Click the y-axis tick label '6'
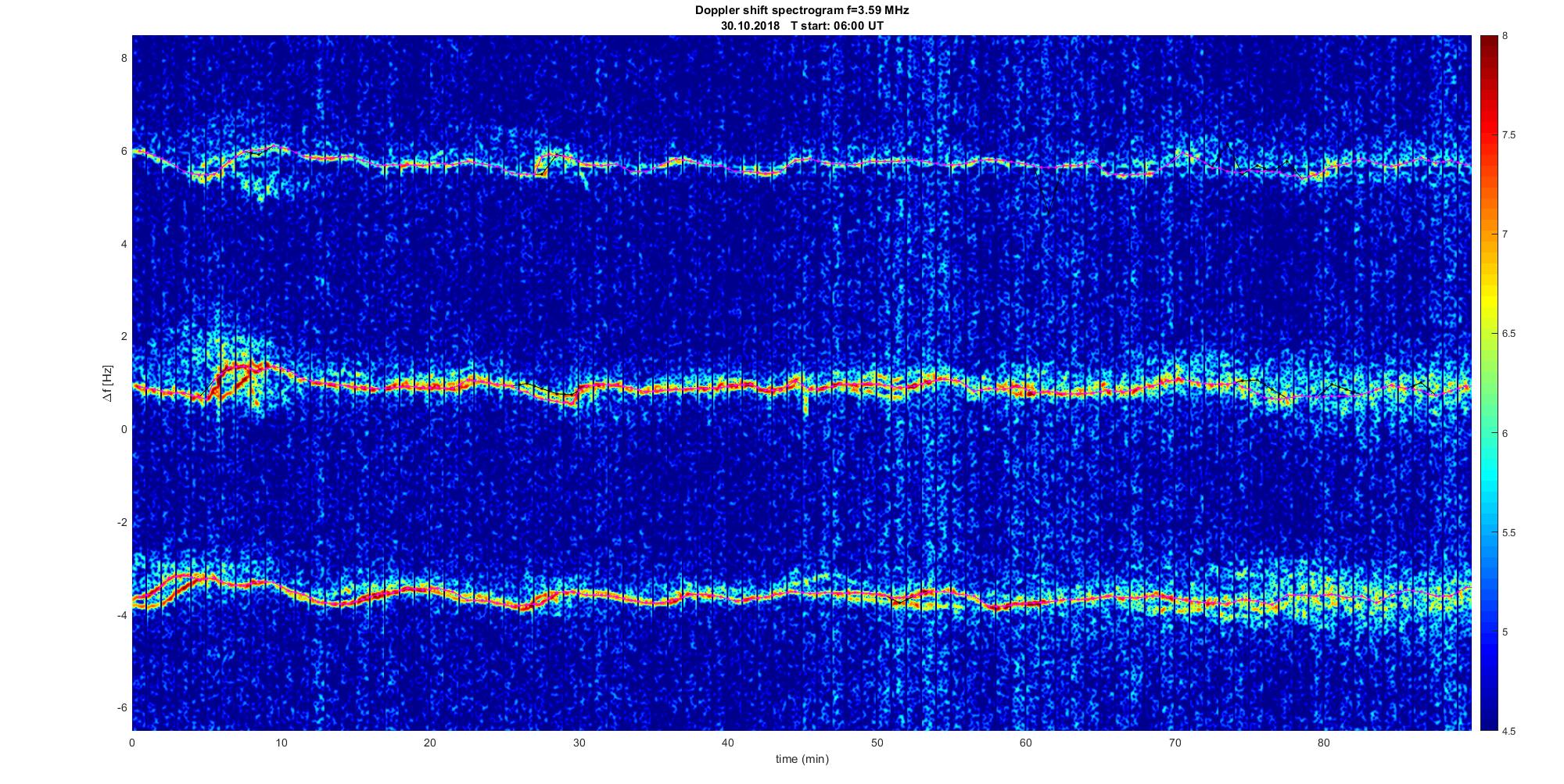This screenshot has height=784, width=1564. click(x=124, y=151)
